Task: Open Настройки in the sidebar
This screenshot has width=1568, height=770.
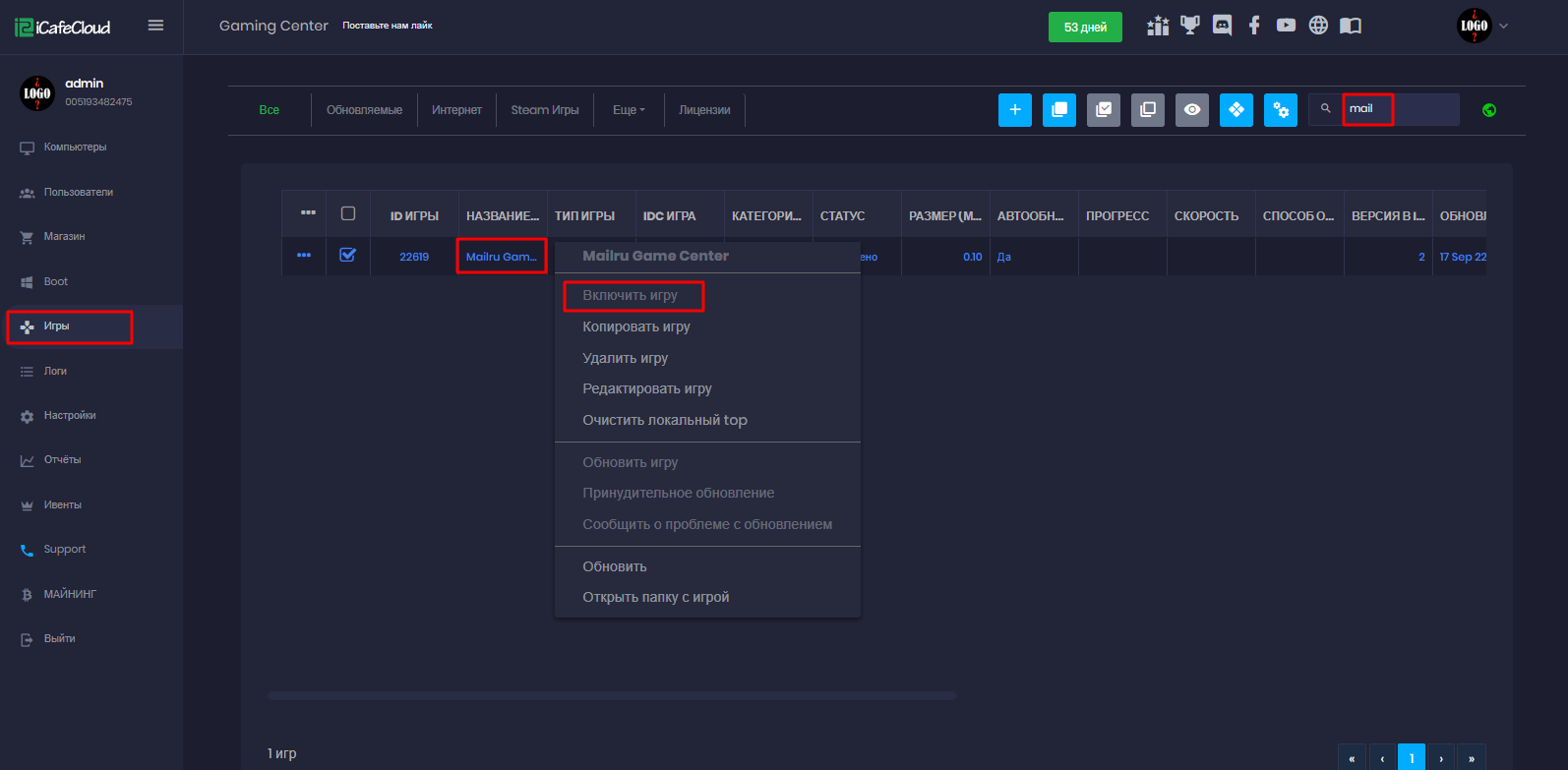Action: tap(70, 416)
